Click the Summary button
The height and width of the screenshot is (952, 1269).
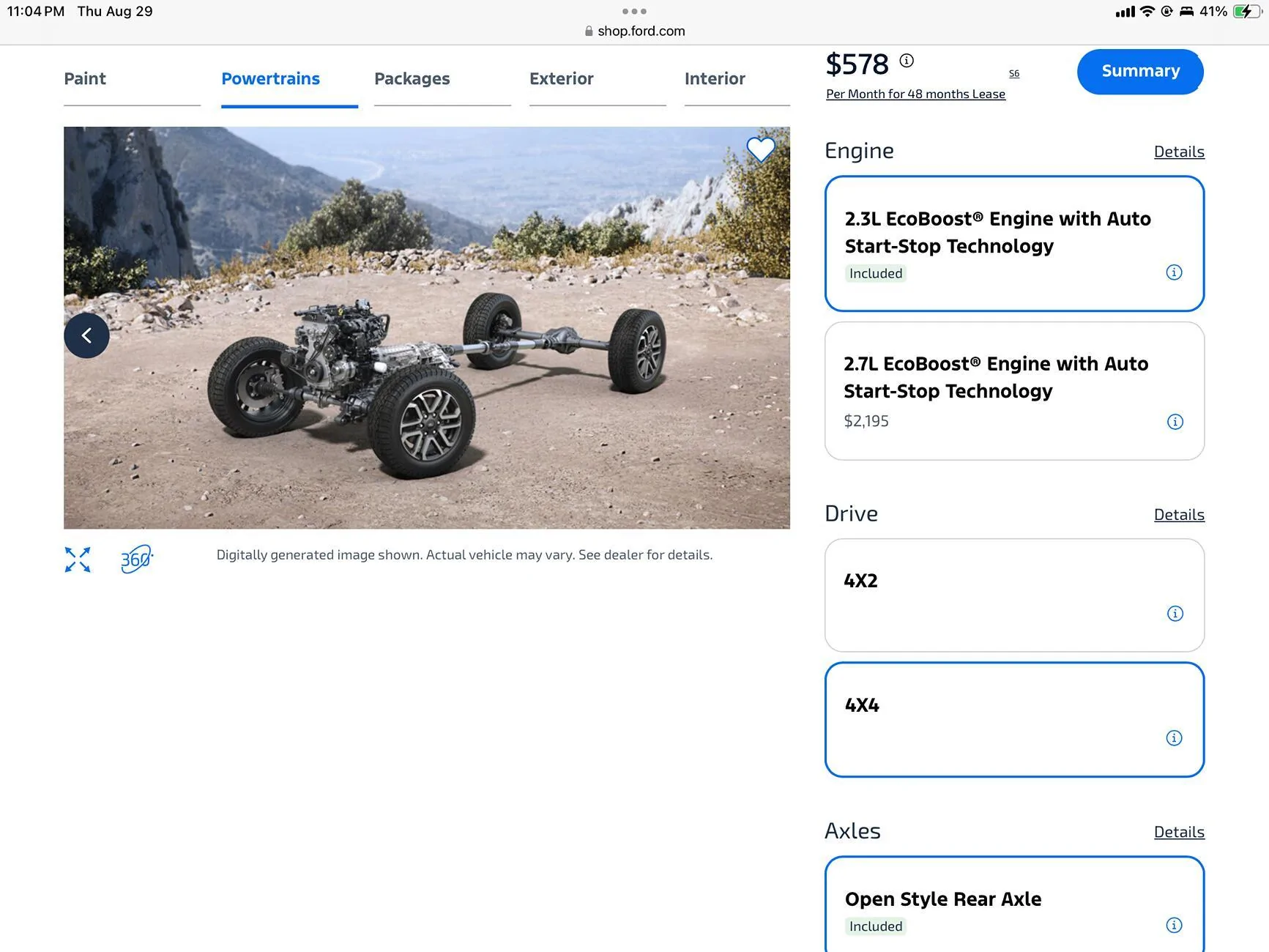1139,71
